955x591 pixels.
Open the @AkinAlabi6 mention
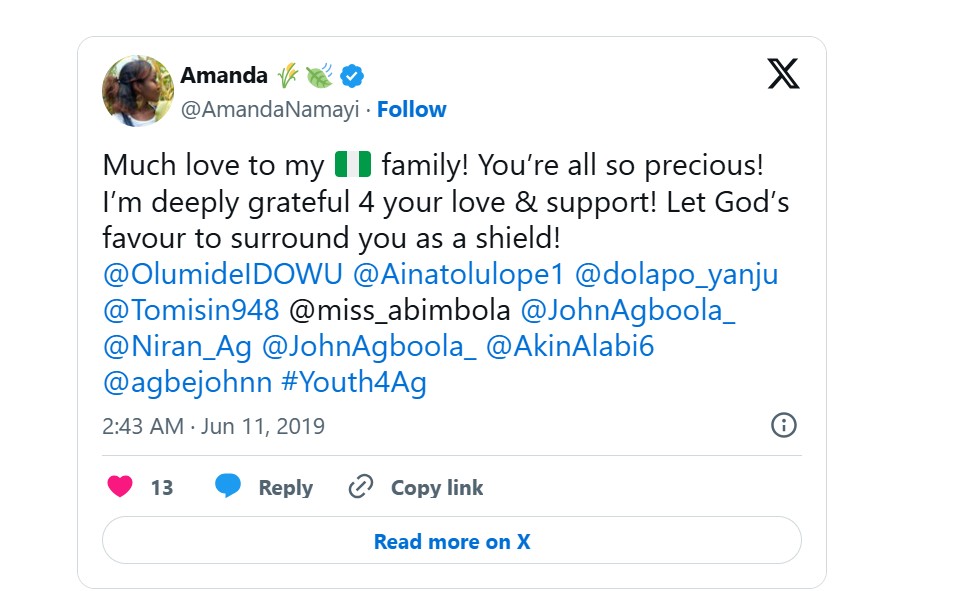tap(570, 346)
